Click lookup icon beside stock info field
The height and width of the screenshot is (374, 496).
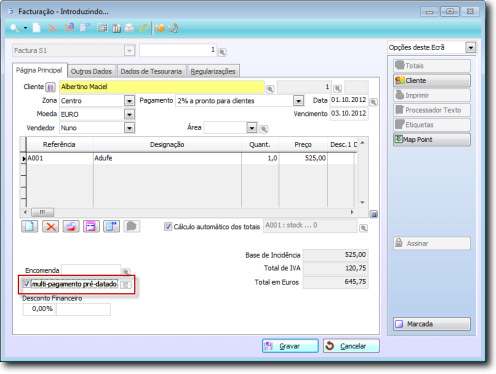tap(363, 228)
